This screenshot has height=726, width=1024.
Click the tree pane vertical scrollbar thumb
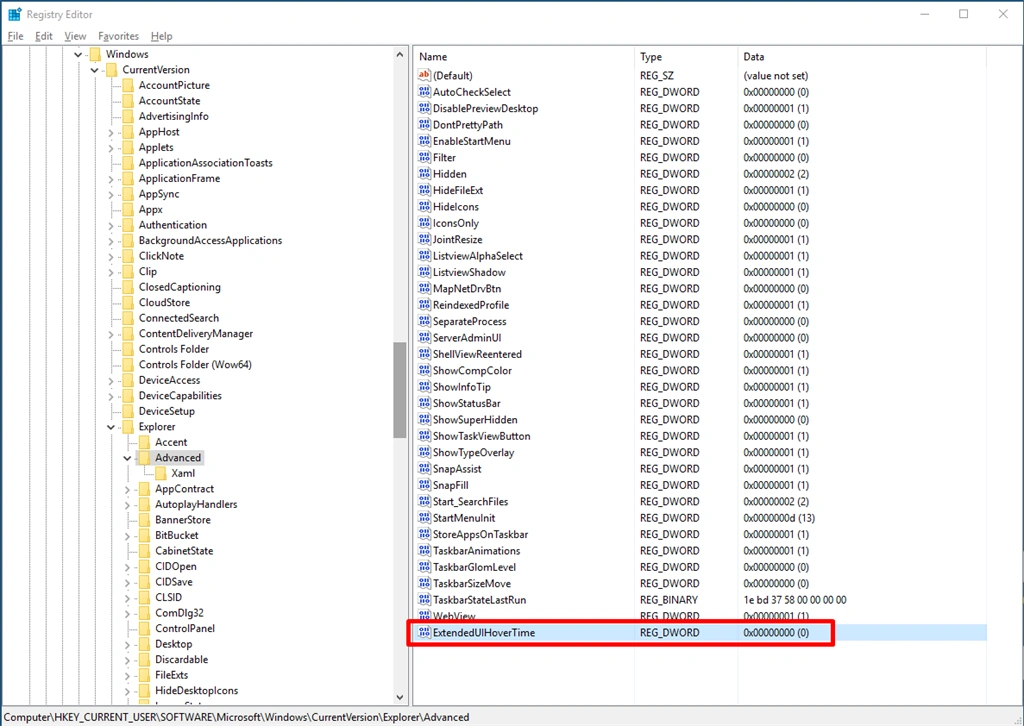tap(400, 390)
